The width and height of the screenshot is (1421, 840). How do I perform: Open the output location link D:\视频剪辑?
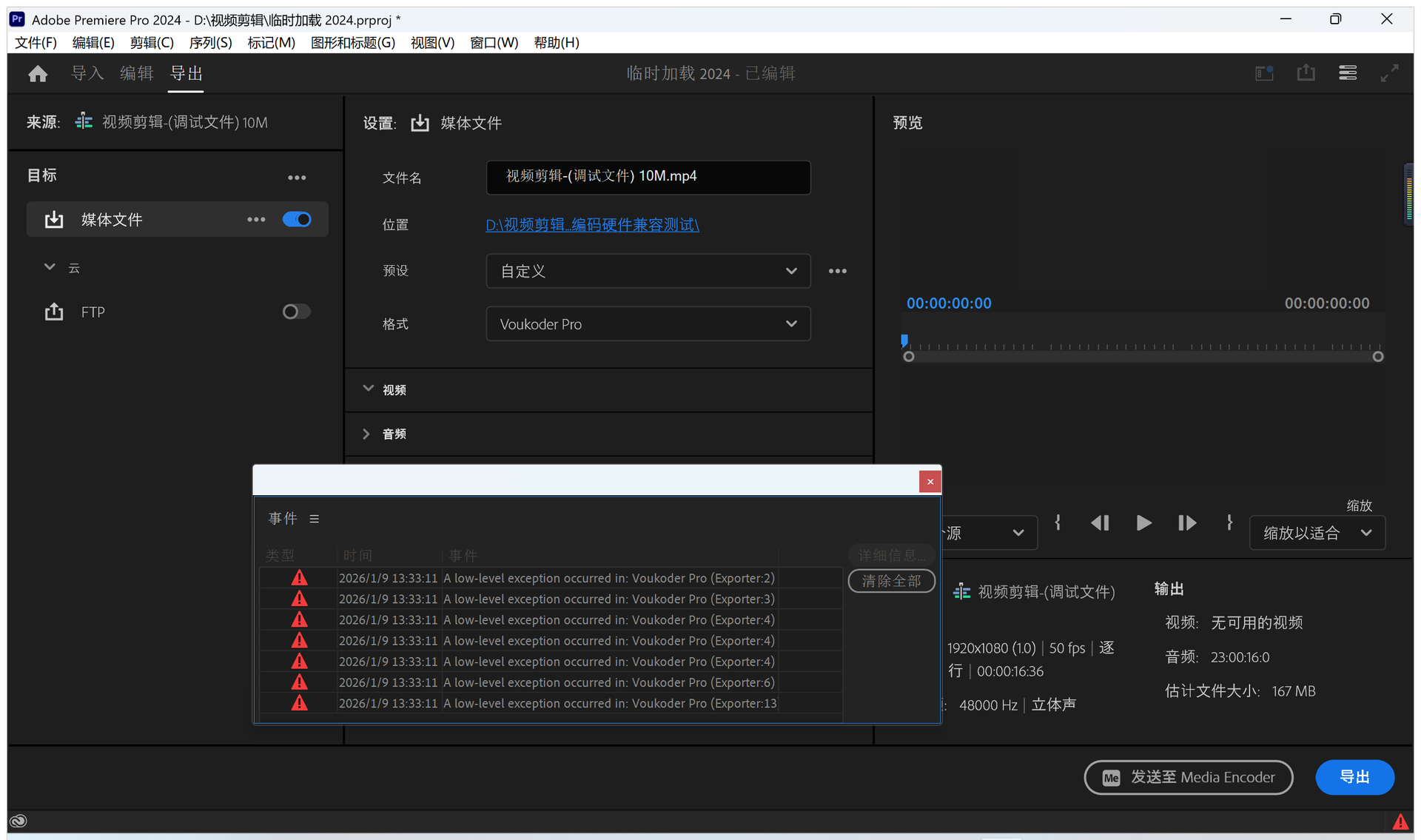coord(592,225)
